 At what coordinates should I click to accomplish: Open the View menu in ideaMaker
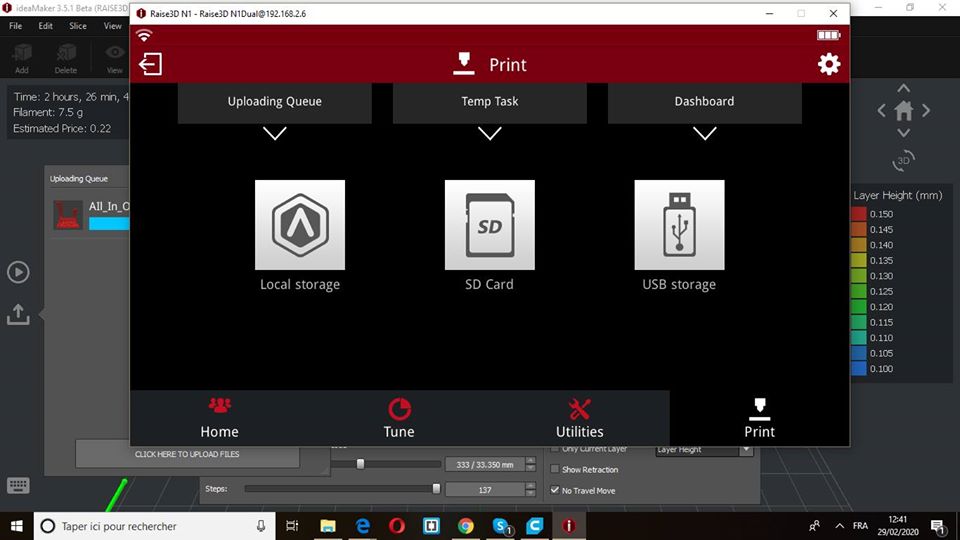click(x=113, y=26)
